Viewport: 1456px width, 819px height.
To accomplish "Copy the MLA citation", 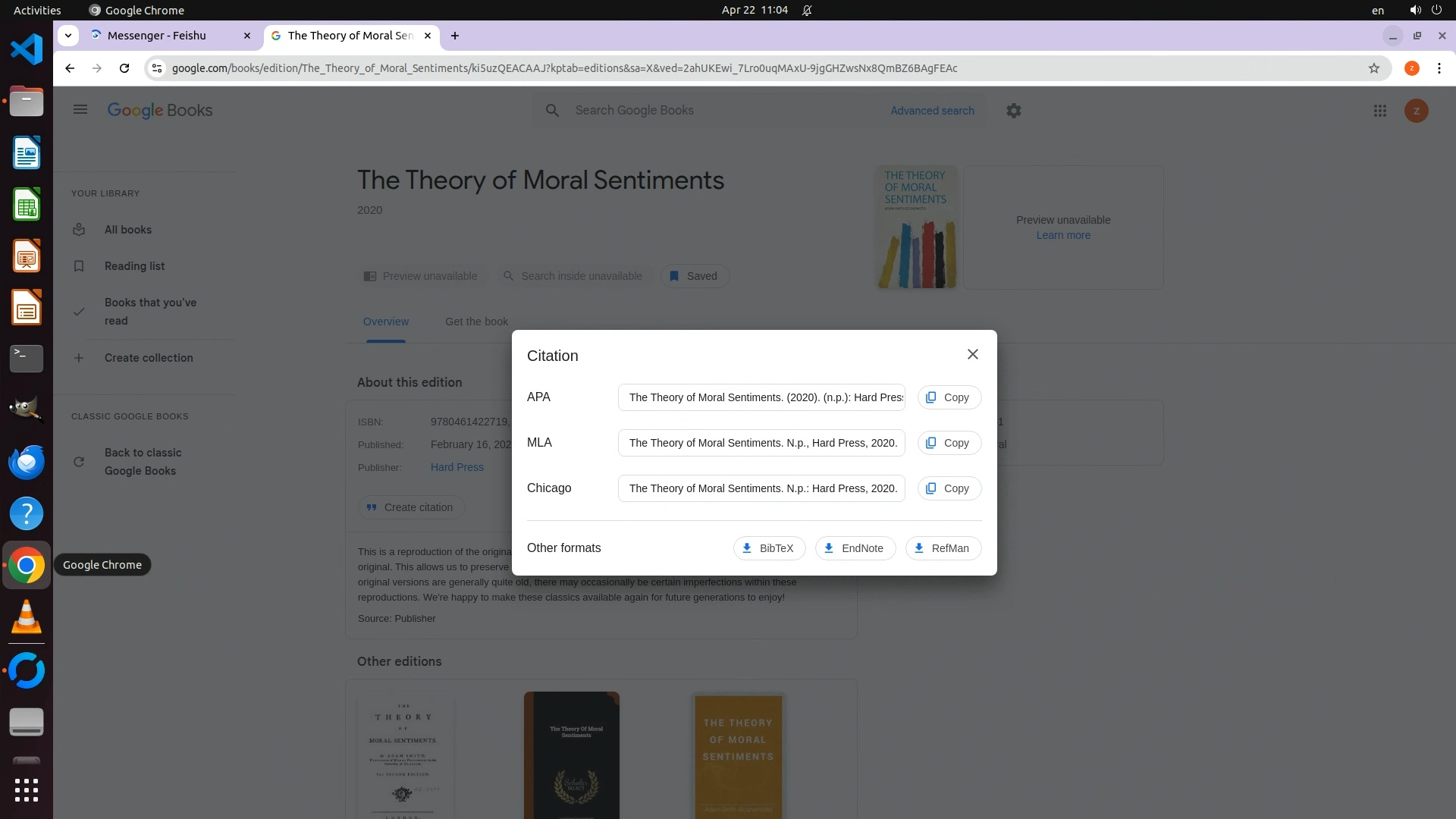I will click(949, 443).
